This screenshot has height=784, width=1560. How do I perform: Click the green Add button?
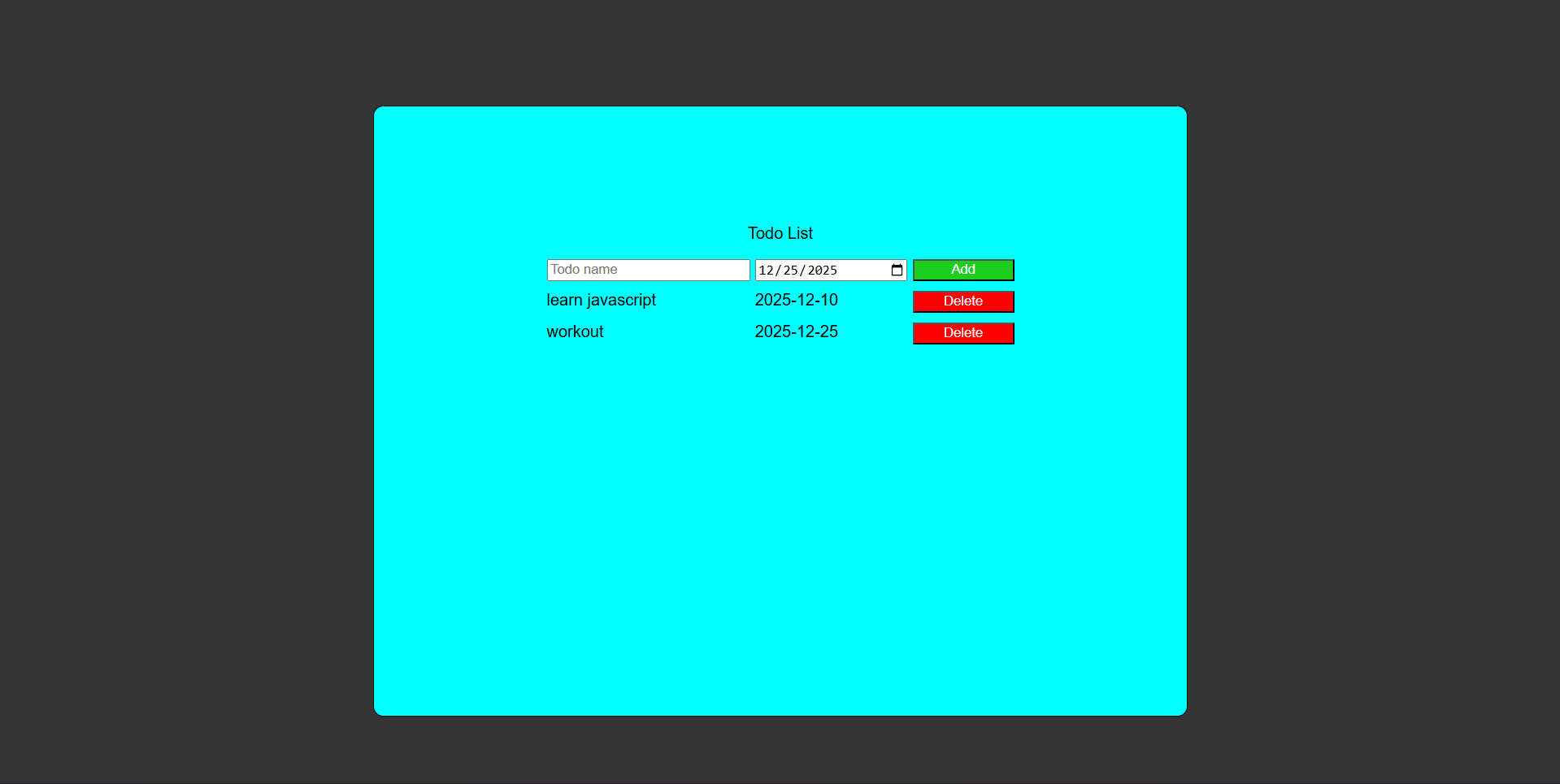pos(963,270)
